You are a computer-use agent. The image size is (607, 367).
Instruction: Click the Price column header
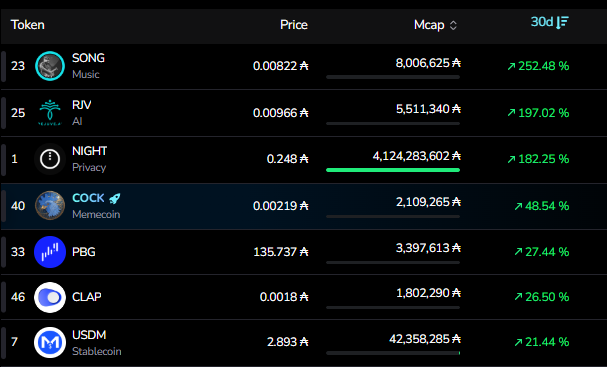click(x=294, y=25)
